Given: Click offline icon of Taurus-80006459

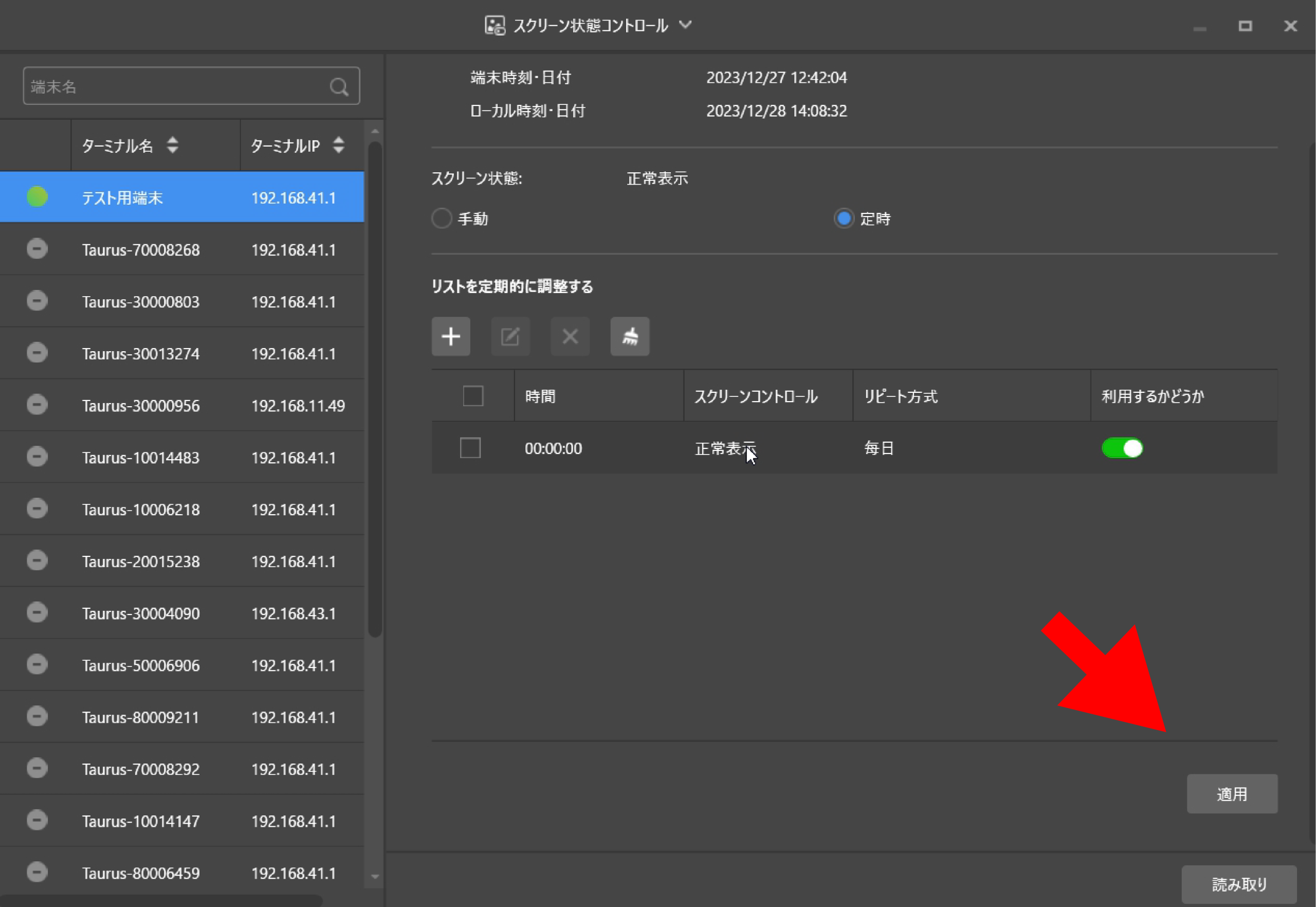Looking at the screenshot, I should 37,872.
